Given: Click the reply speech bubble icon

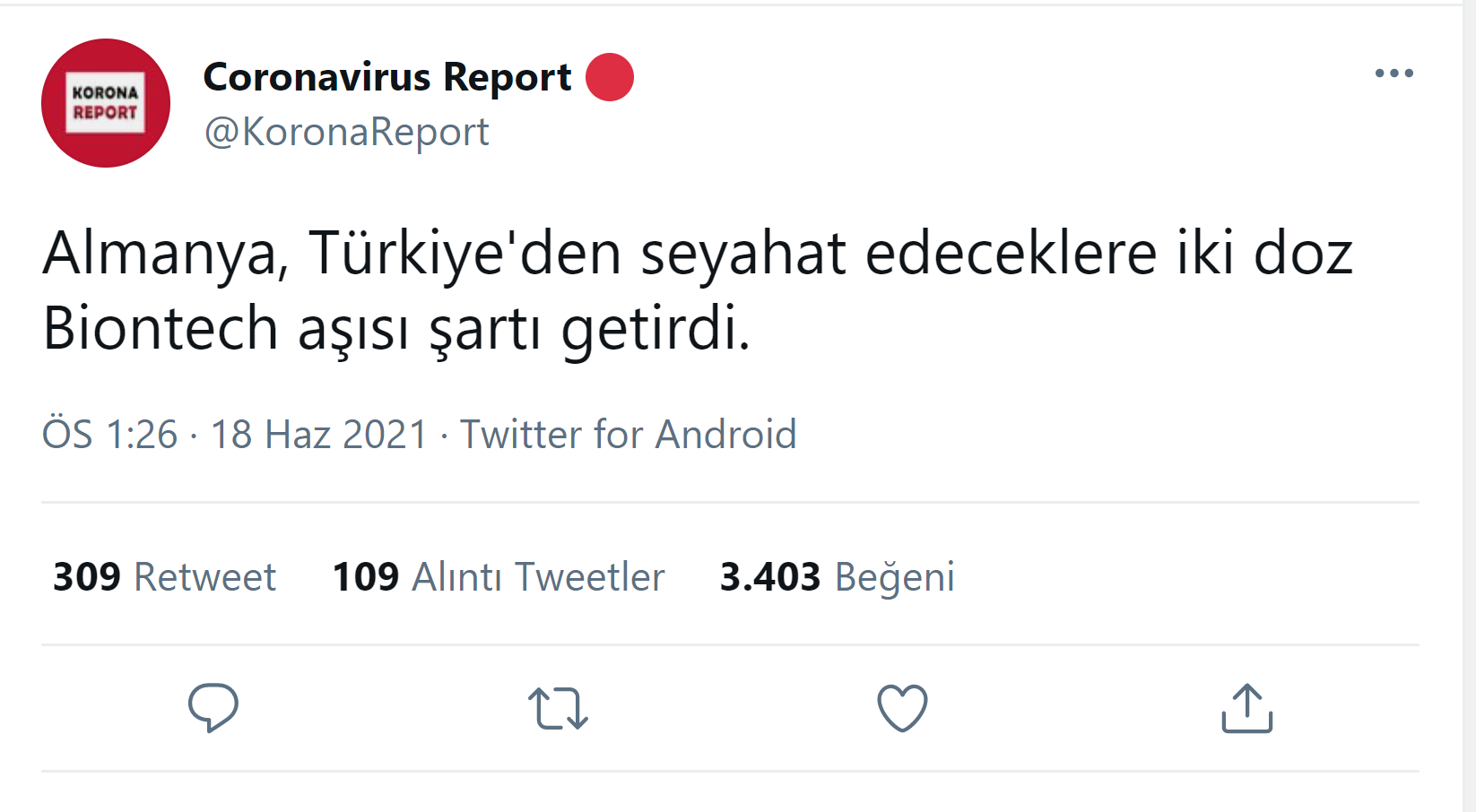Looking at the screenshot, I should click(213, 708).
